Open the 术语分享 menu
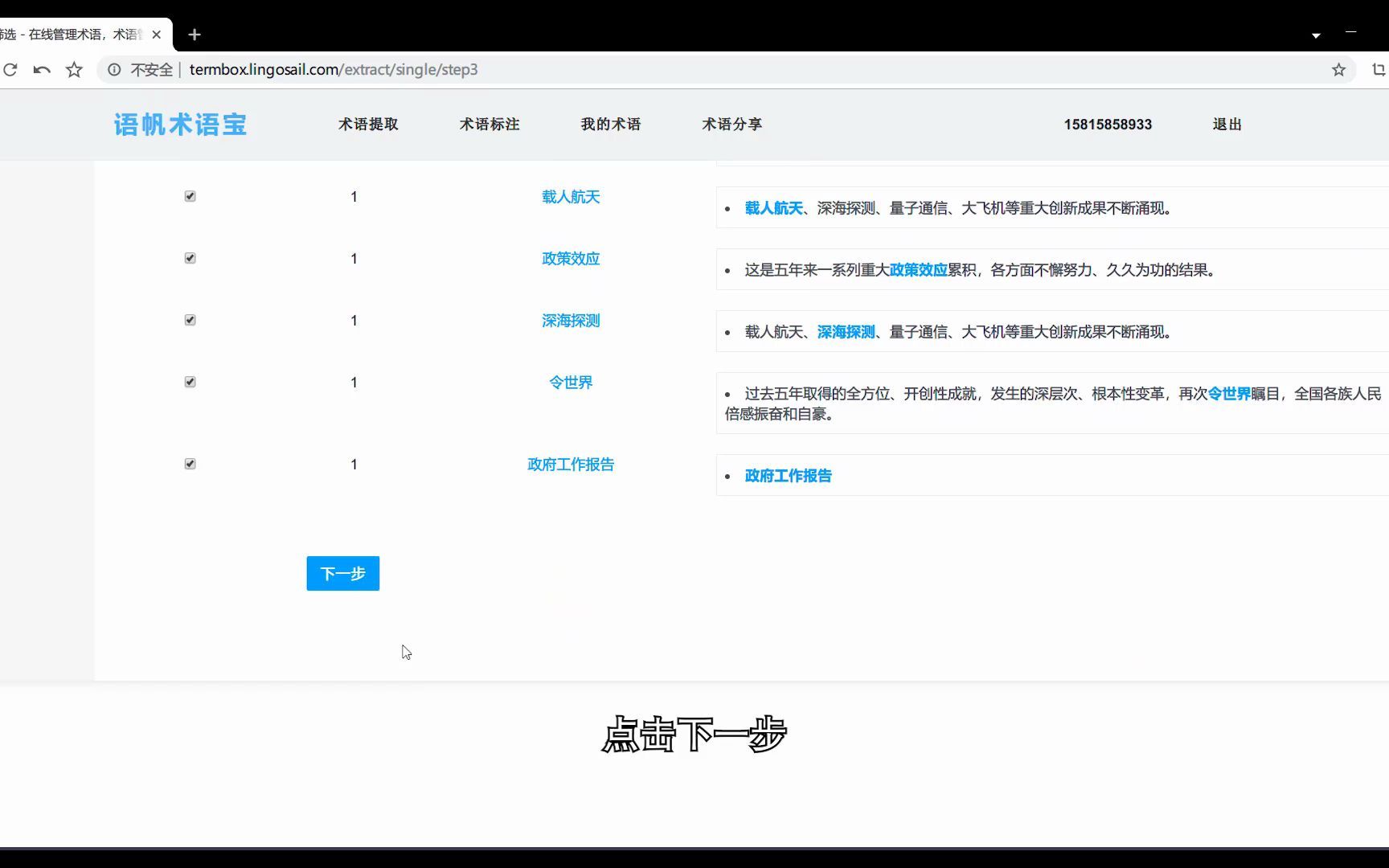The height and width of the screenshot is (868, 1389). (732, 125)
